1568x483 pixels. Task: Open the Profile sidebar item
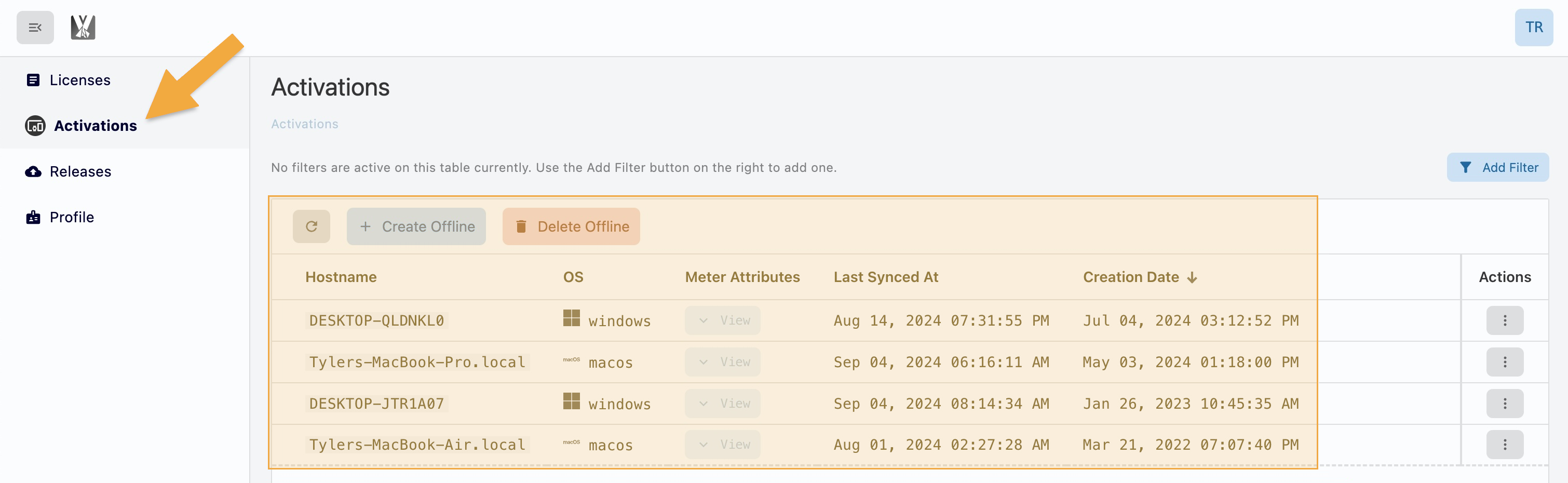coord(72,218)
